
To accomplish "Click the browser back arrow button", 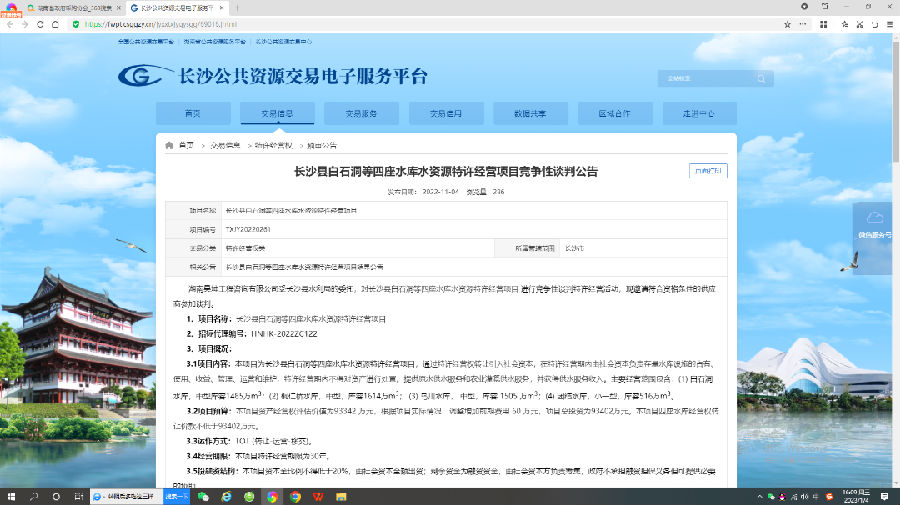I will [x=9, y=23].
